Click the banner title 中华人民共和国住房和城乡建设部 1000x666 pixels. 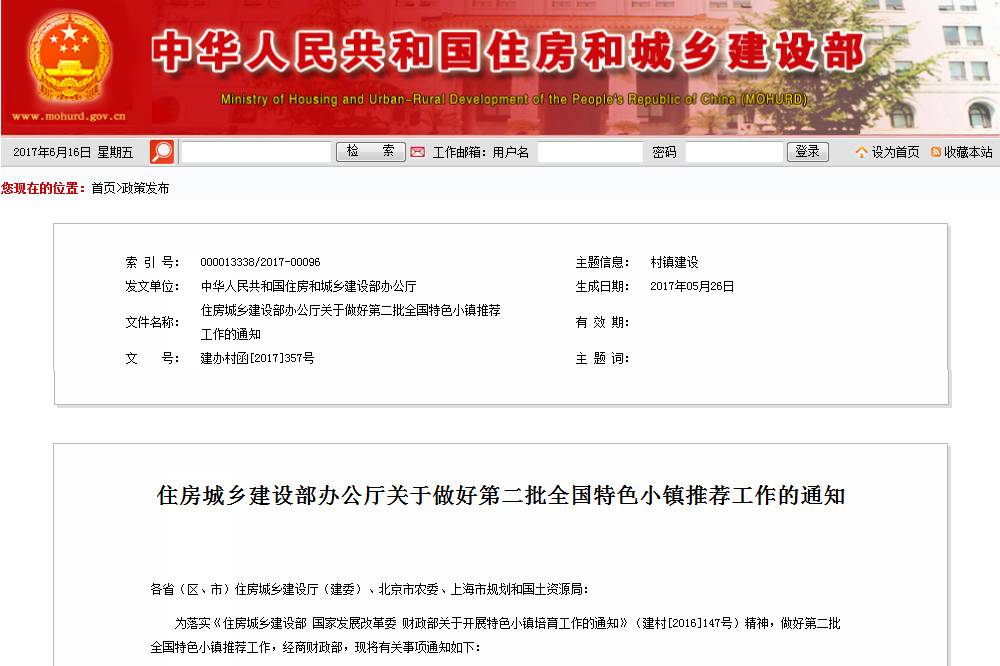pyautogui.click(x=508, y=51)
